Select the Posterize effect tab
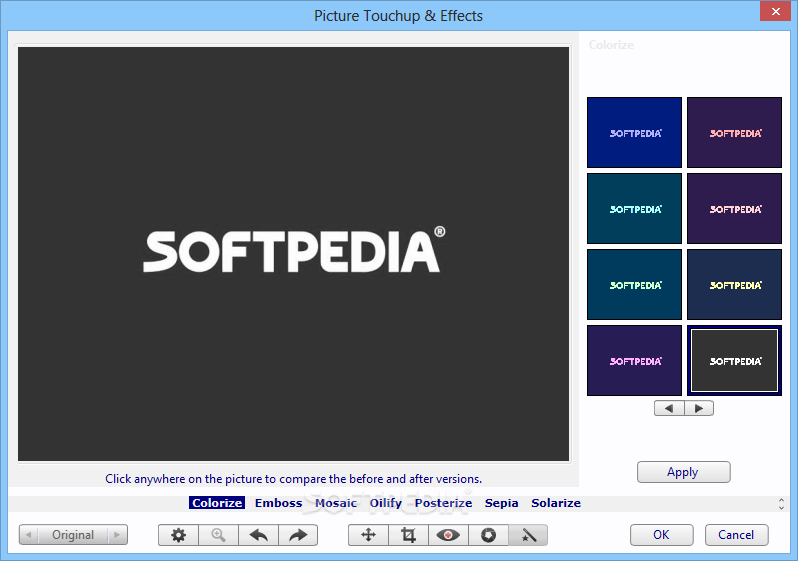Screen dimensions: 798x561 tap(443, 503)
